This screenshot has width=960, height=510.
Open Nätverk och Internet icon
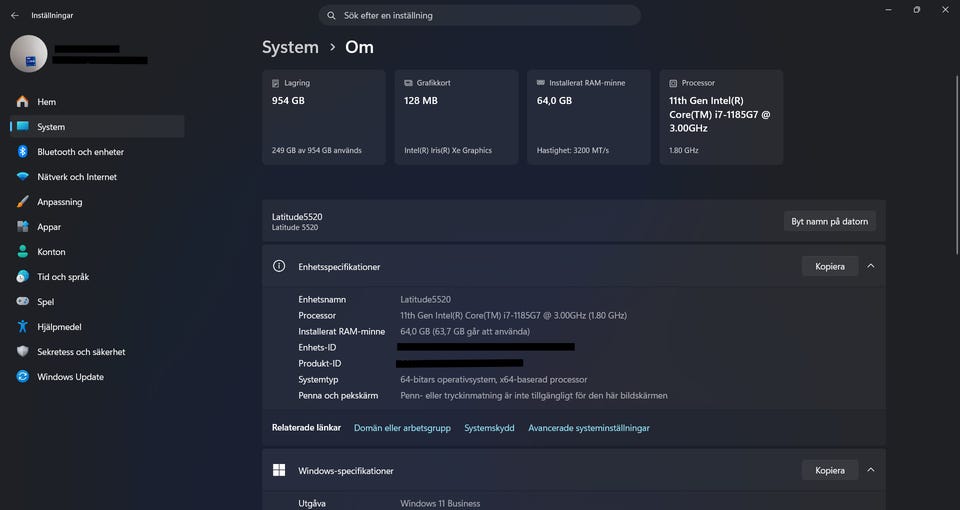coord(22,177)
